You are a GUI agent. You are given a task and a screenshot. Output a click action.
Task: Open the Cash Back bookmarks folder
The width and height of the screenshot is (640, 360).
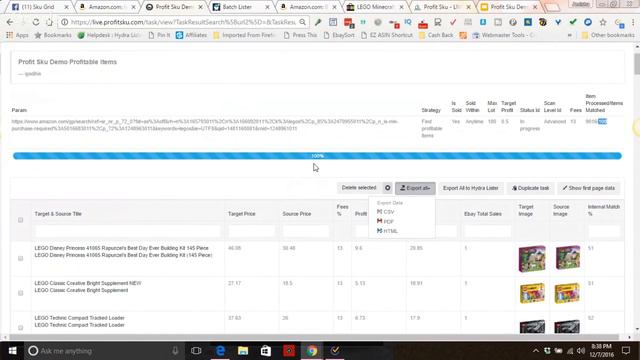(x=436, y=35)
